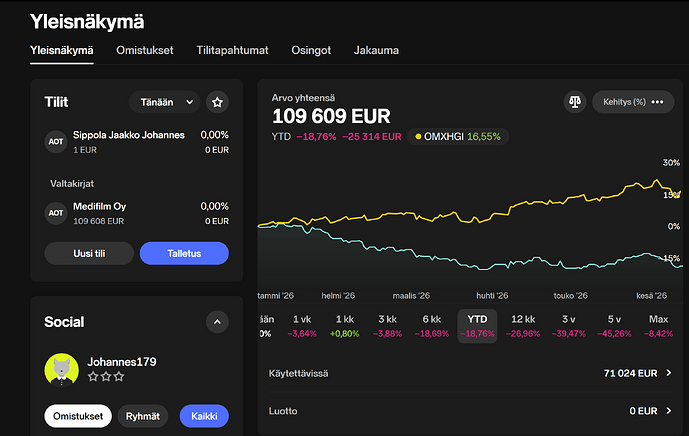Select the 6 kk time range

432,326
